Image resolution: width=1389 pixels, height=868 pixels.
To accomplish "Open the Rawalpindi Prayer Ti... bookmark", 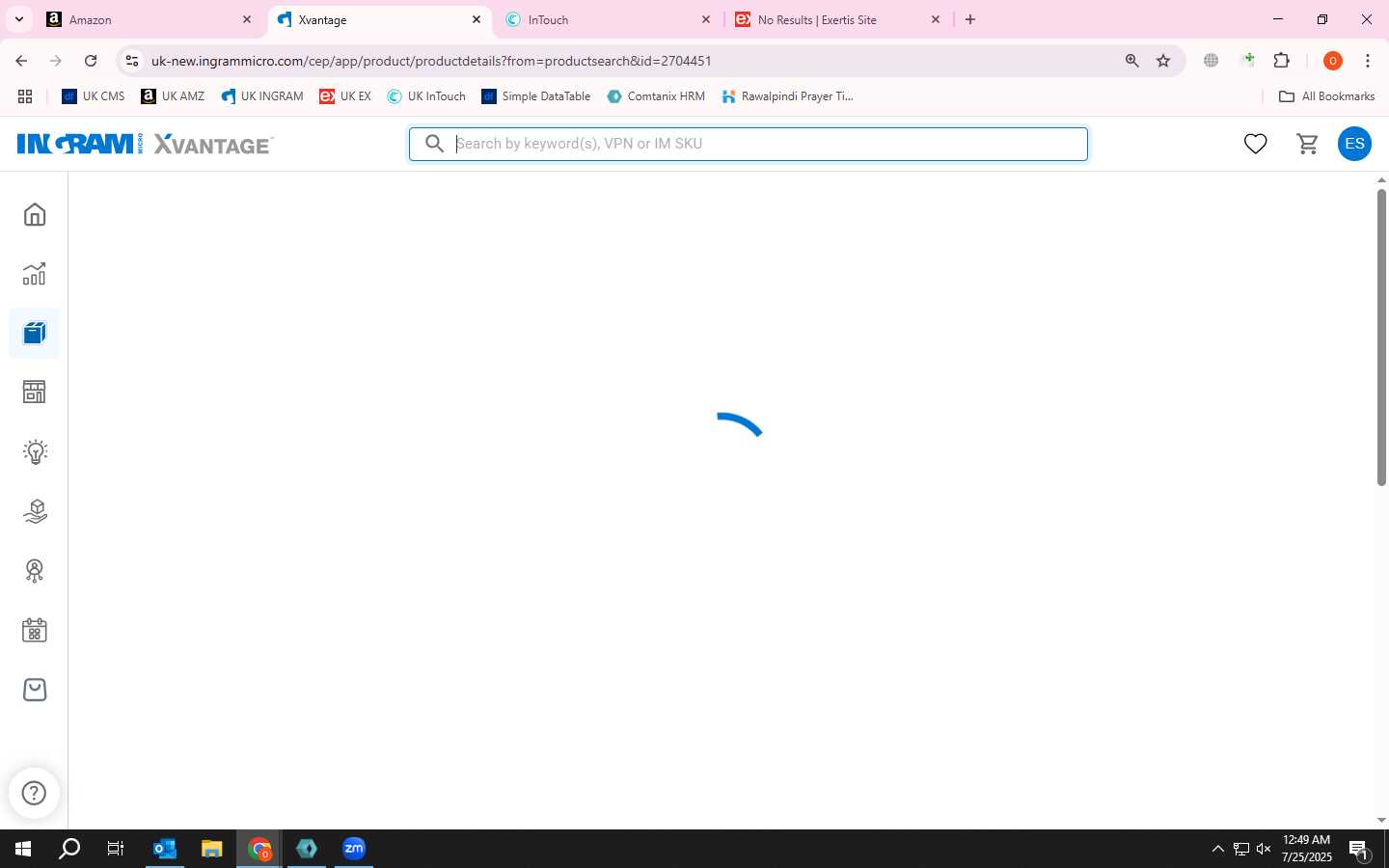I will click(x=787, y=96).
